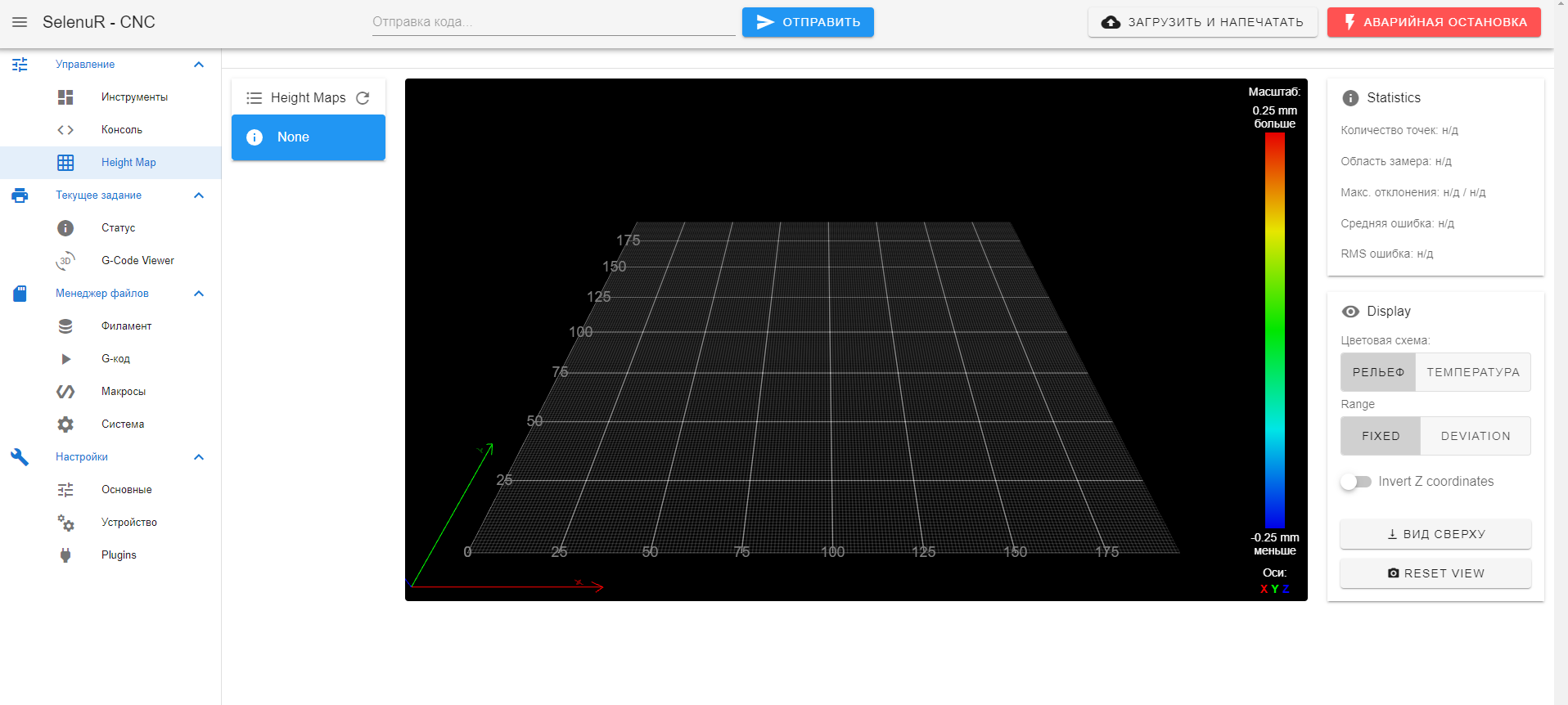Viewport: 1568px width, 705px height.
Task: Toggle Invert Z coordinates switch
Action: (x=1356, y=482)
